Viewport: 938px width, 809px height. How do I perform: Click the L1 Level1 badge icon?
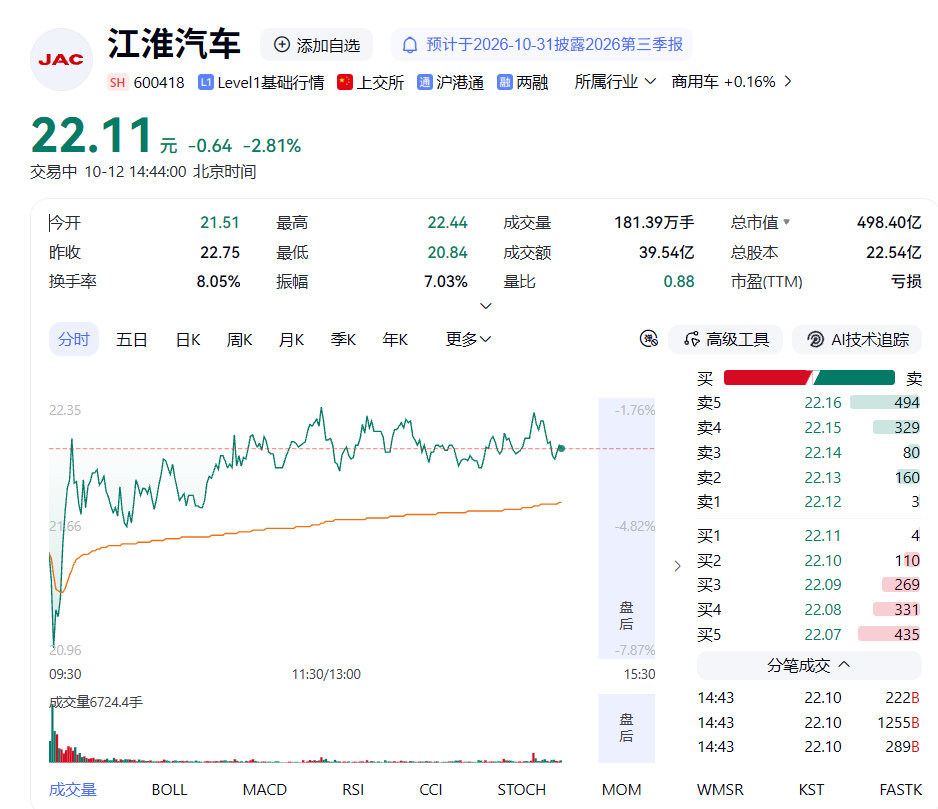pos(206,82)
